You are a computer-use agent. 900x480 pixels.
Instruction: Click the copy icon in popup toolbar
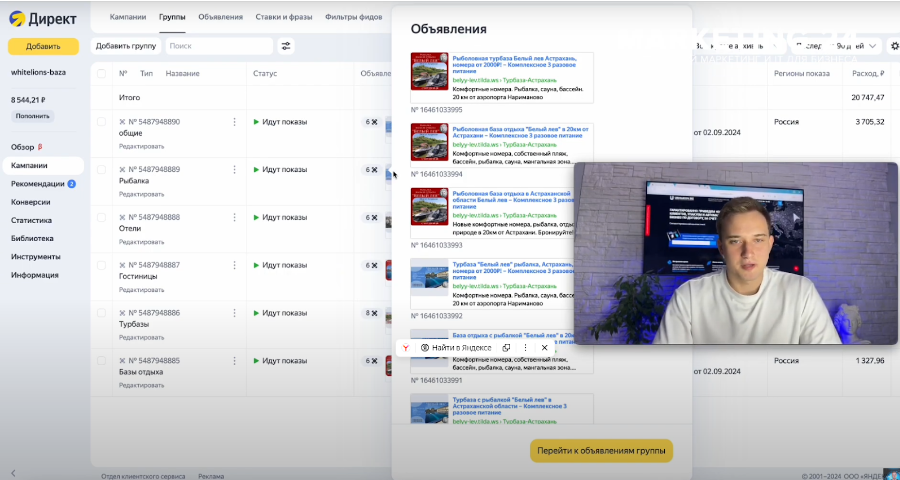pos(506,348)
